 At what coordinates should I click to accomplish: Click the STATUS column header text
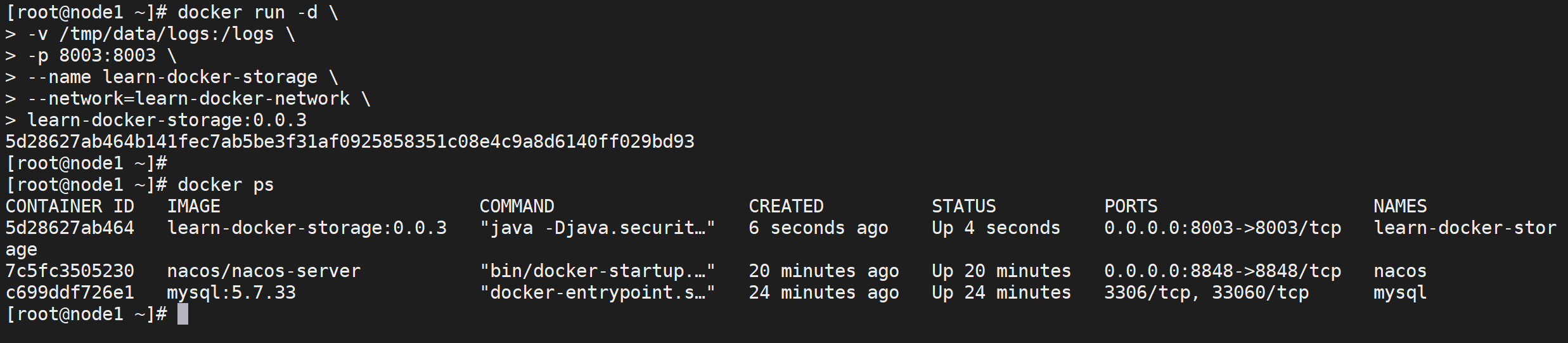(963, 207)
